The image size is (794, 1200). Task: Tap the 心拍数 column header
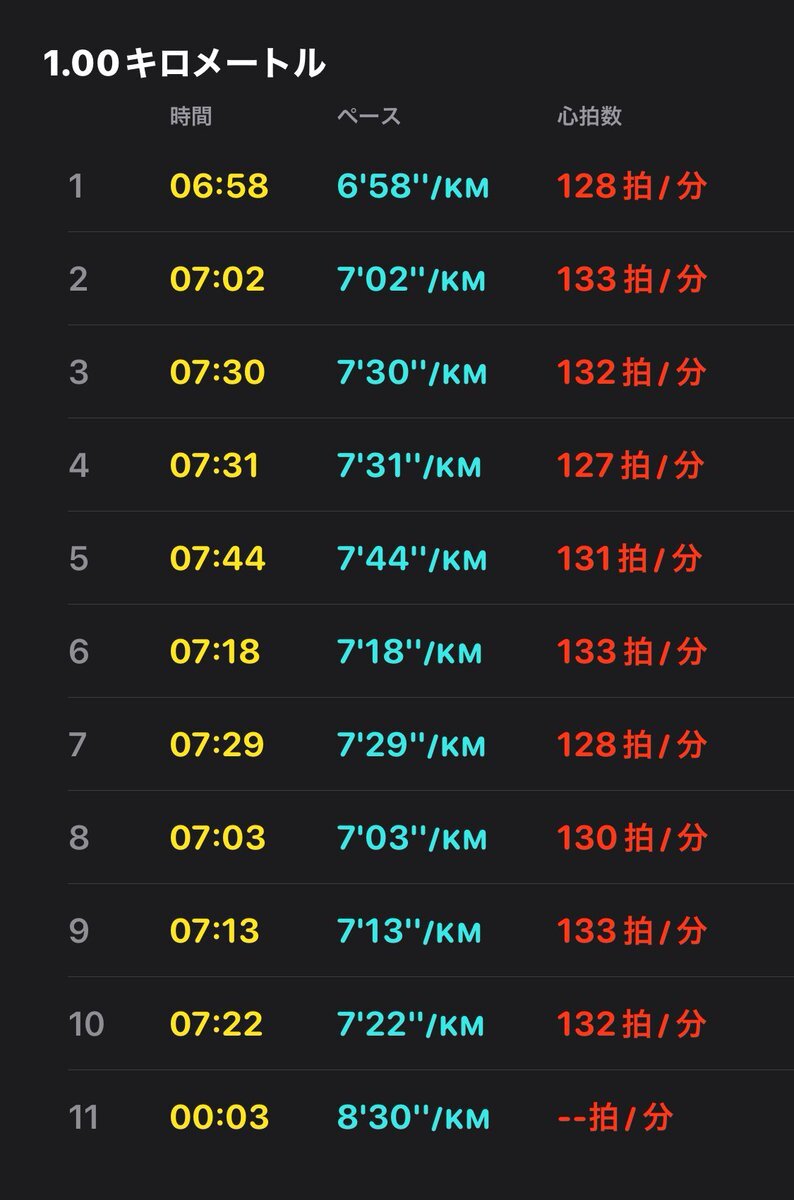pos(589,116)
